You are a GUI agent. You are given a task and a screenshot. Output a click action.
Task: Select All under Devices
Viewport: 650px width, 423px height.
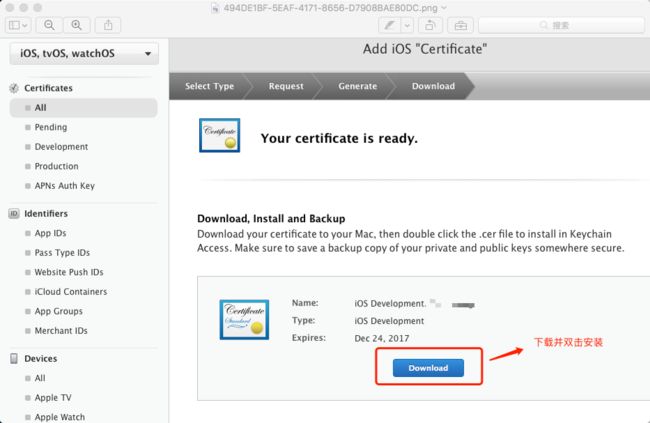click(40, 378)
